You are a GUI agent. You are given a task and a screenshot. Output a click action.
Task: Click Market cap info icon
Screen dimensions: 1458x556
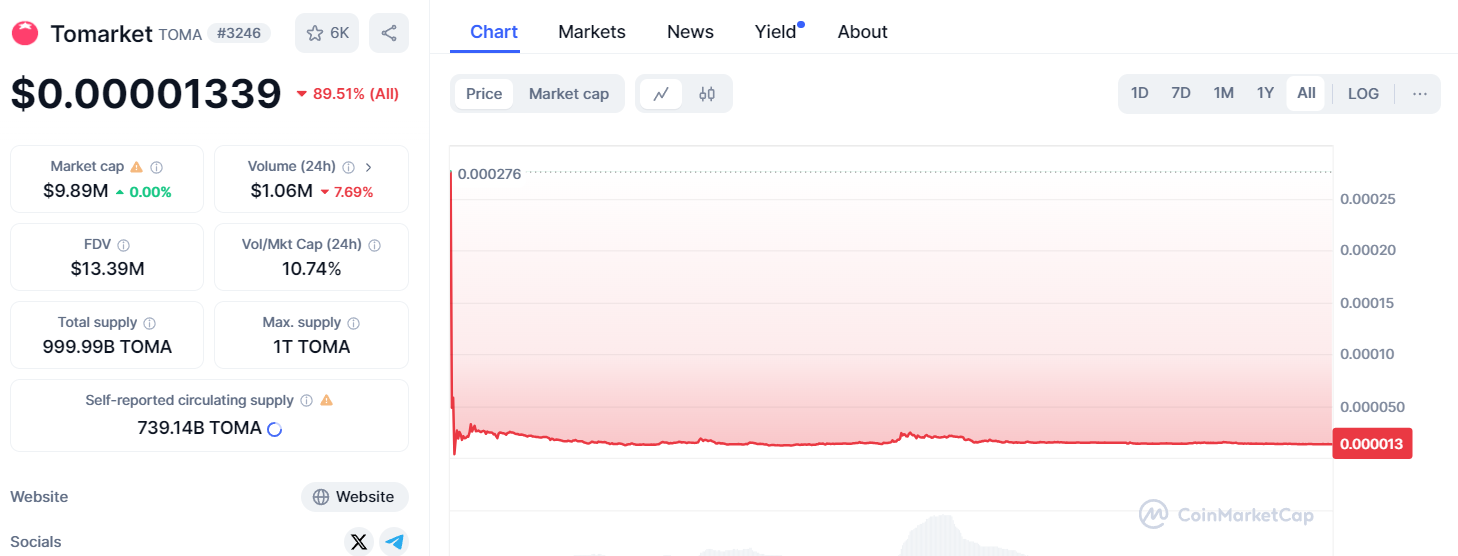(x=157, y=167)
